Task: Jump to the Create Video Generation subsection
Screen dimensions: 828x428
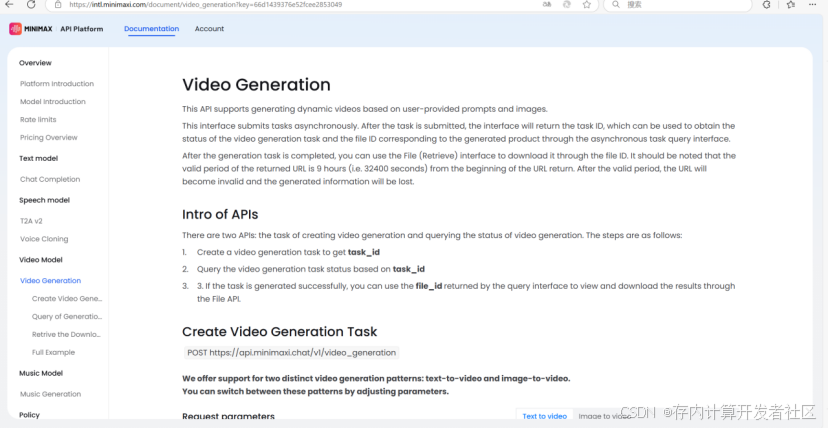Action: pyautogui.click(x=67, y=298)
